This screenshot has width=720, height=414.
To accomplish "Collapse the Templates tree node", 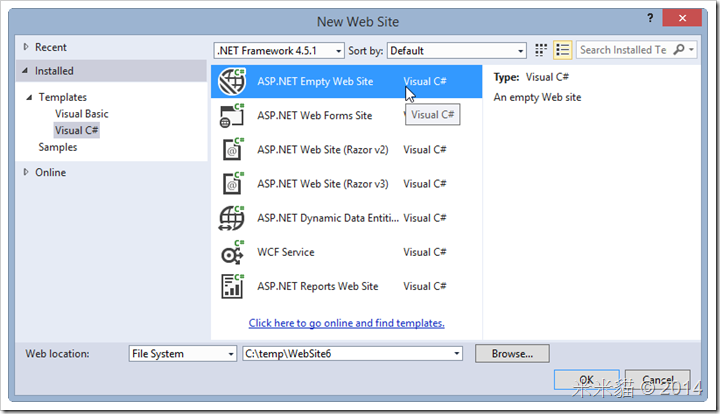I will pyautogui.click(x=29, y=97).
